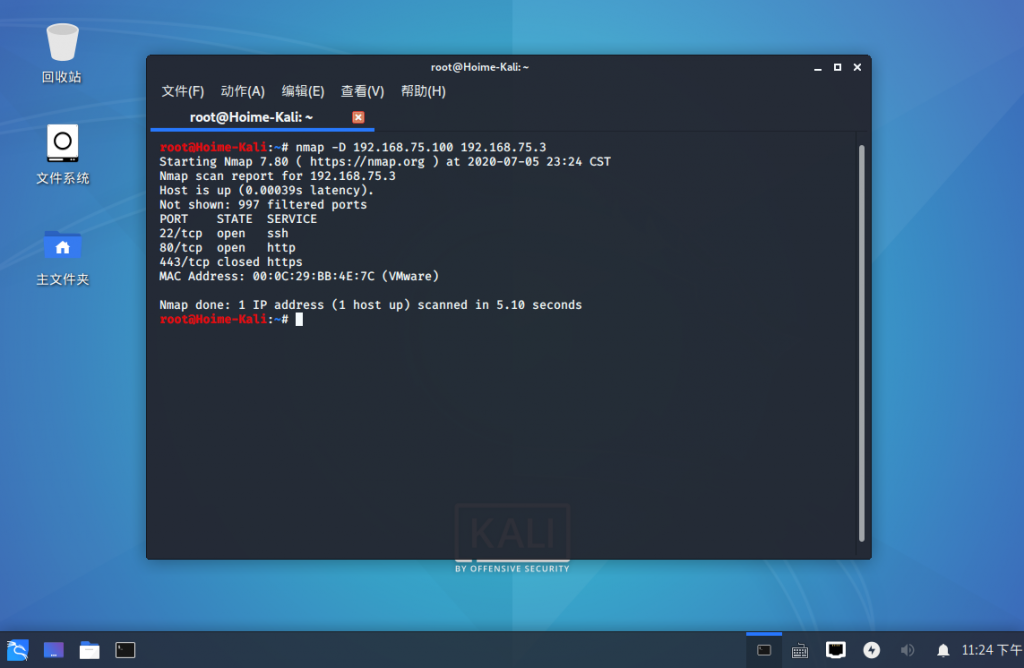
Task: Click the 22/tcp open ssh line
Action: pyautogui.click(x=224, y=233)
